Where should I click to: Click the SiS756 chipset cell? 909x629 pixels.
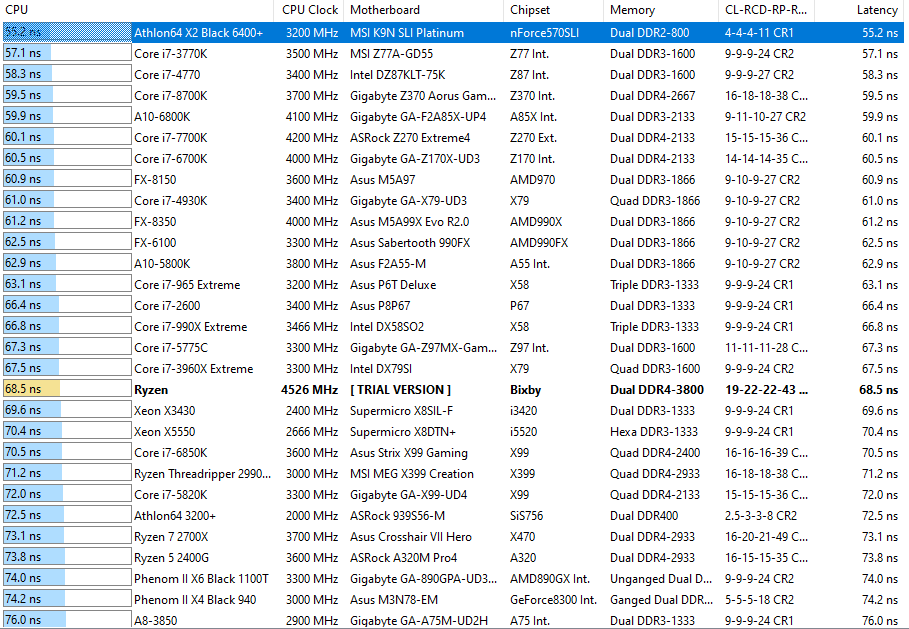tap(528, 516)
